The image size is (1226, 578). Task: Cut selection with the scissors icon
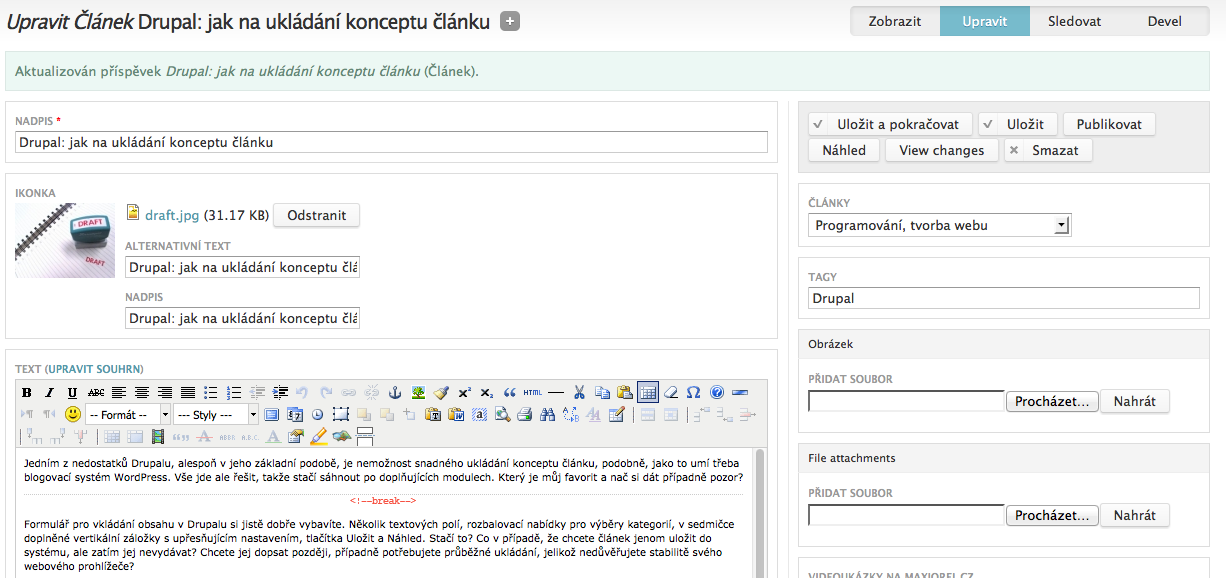[579, 392]
